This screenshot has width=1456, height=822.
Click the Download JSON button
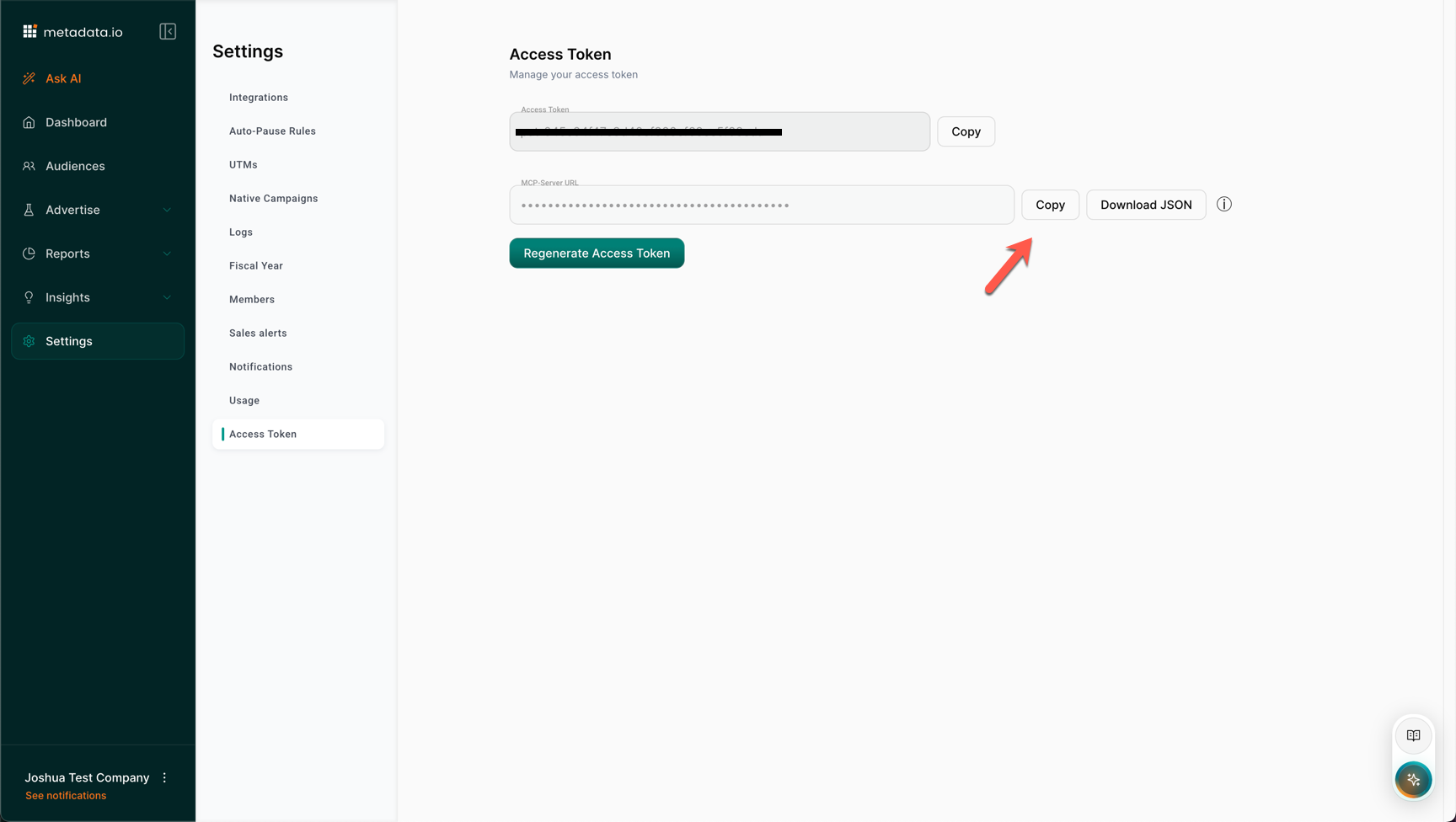point(1145,205)
